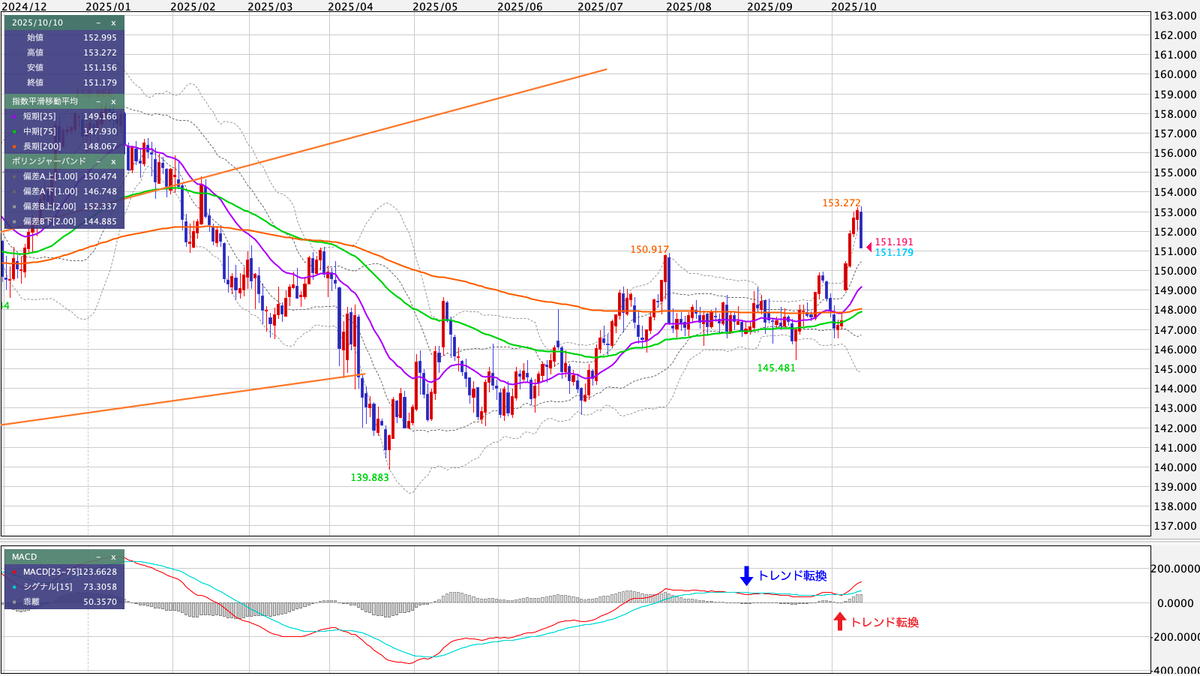The image size is (1200, 676).
Task: Close the MACD panel with its x button
Action: tap(113, 557)
